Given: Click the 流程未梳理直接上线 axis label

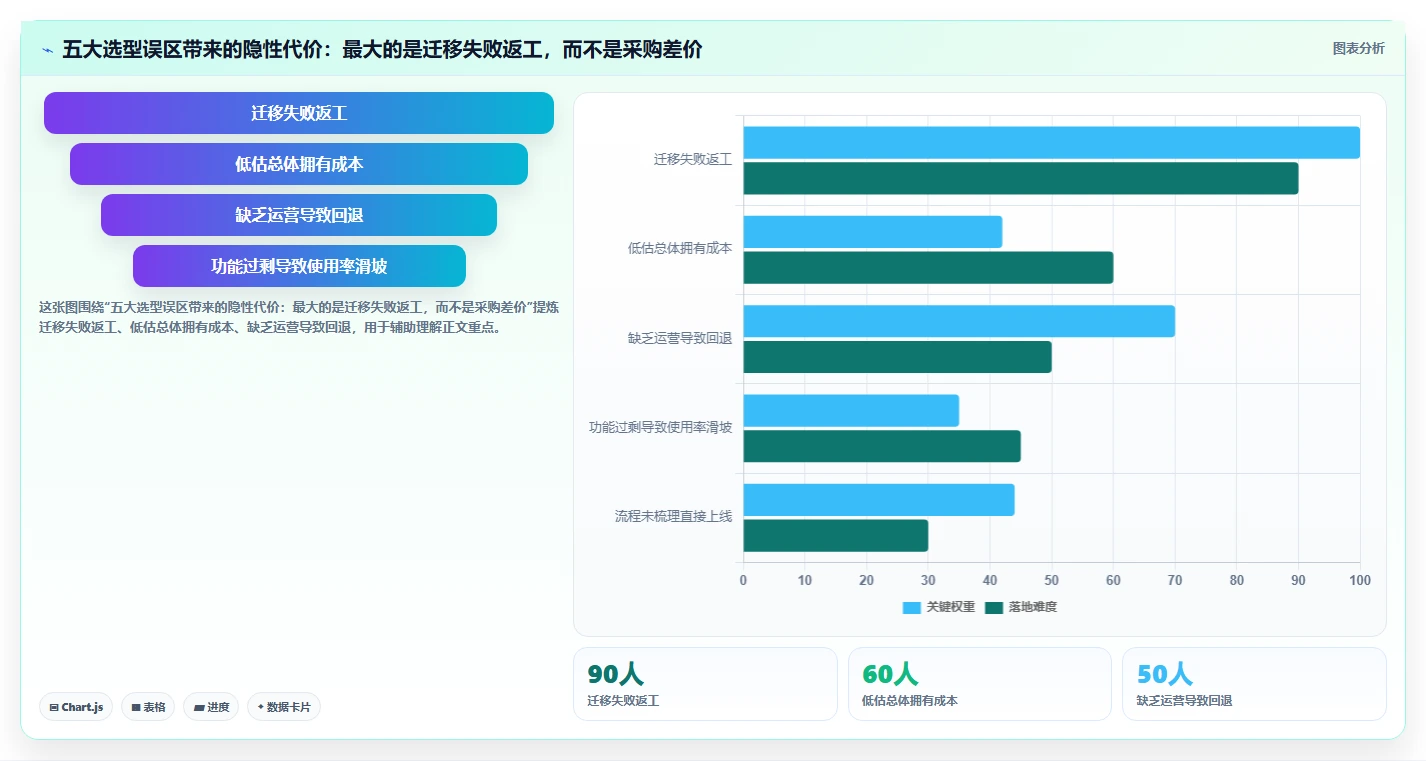Looking at the screenshot, I should (673, 517).
